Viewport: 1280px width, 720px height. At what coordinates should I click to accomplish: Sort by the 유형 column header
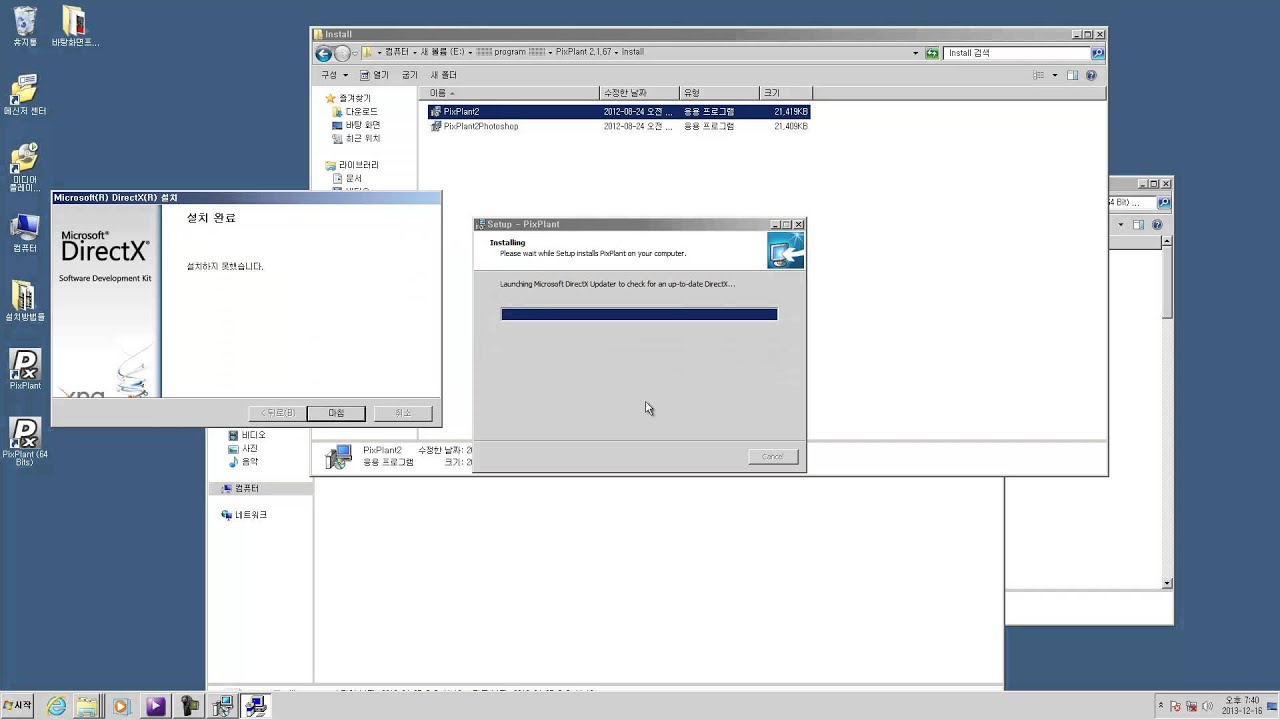pos(719,93)
